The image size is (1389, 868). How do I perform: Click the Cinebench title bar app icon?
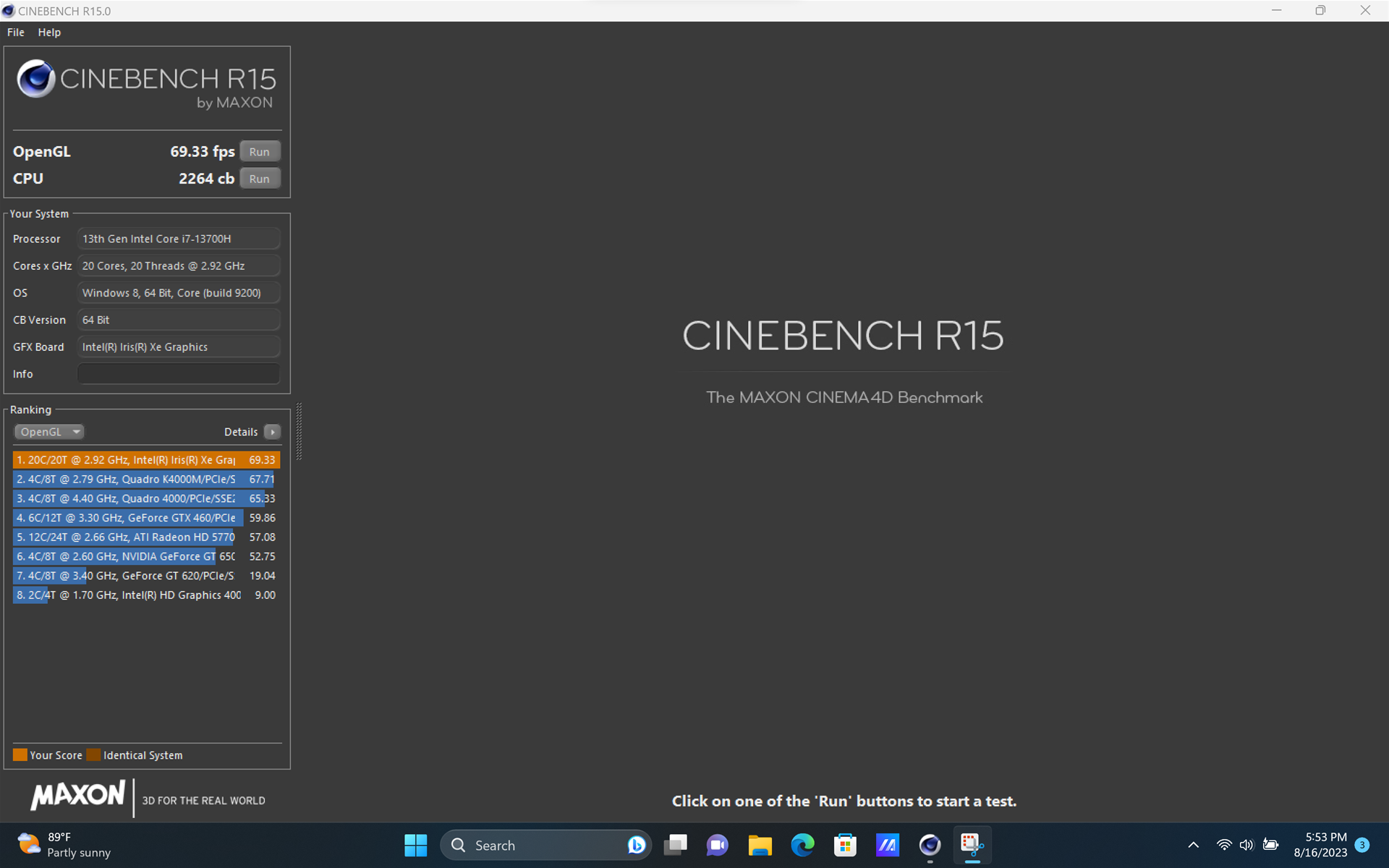click(9, 11)
